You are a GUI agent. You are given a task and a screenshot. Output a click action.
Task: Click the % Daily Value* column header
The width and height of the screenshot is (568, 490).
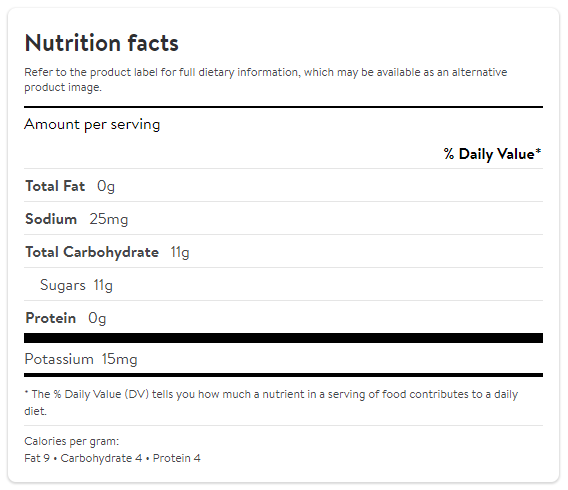pos(492,154)
